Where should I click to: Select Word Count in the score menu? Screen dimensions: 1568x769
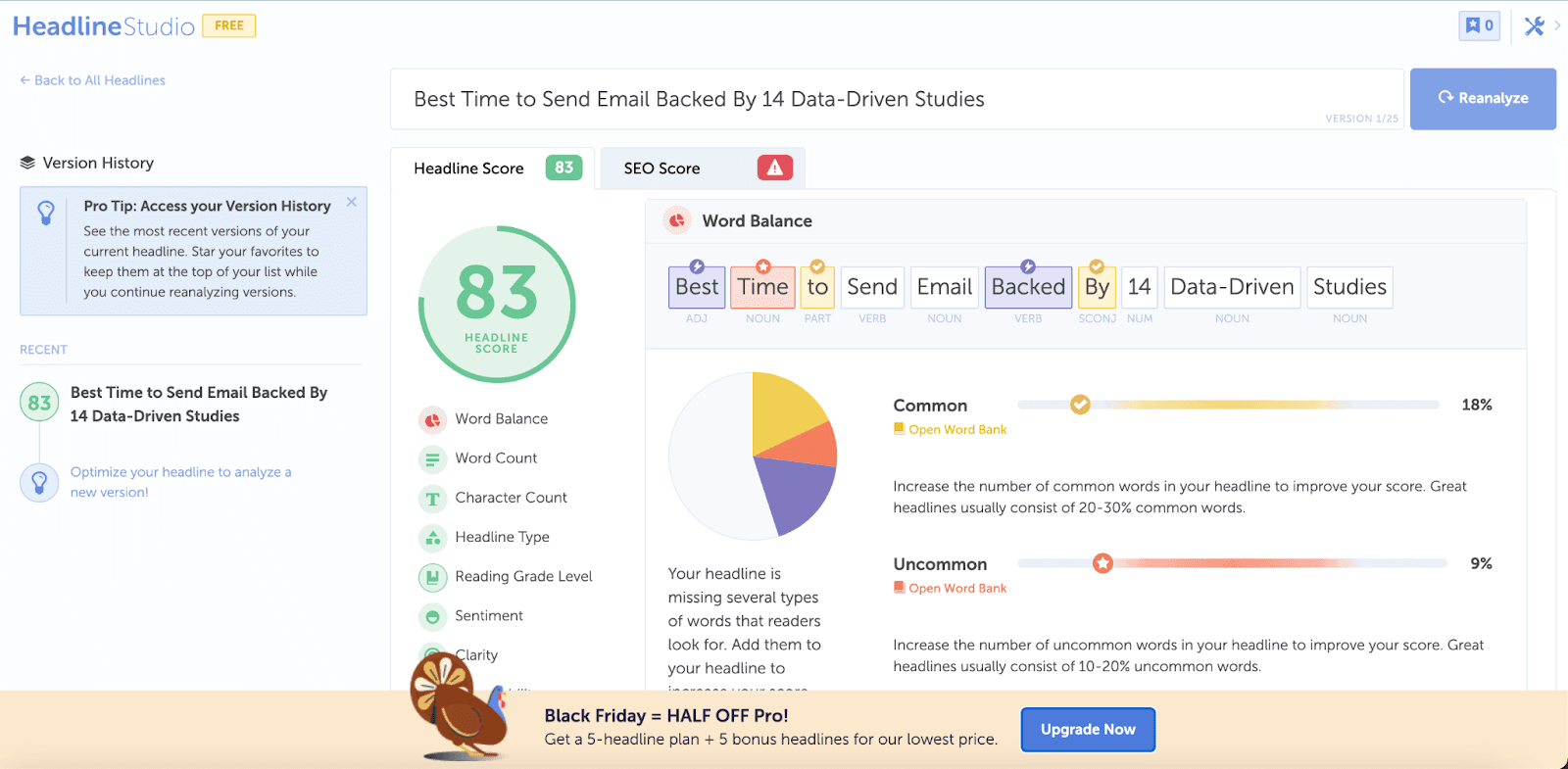coord(496,458)
